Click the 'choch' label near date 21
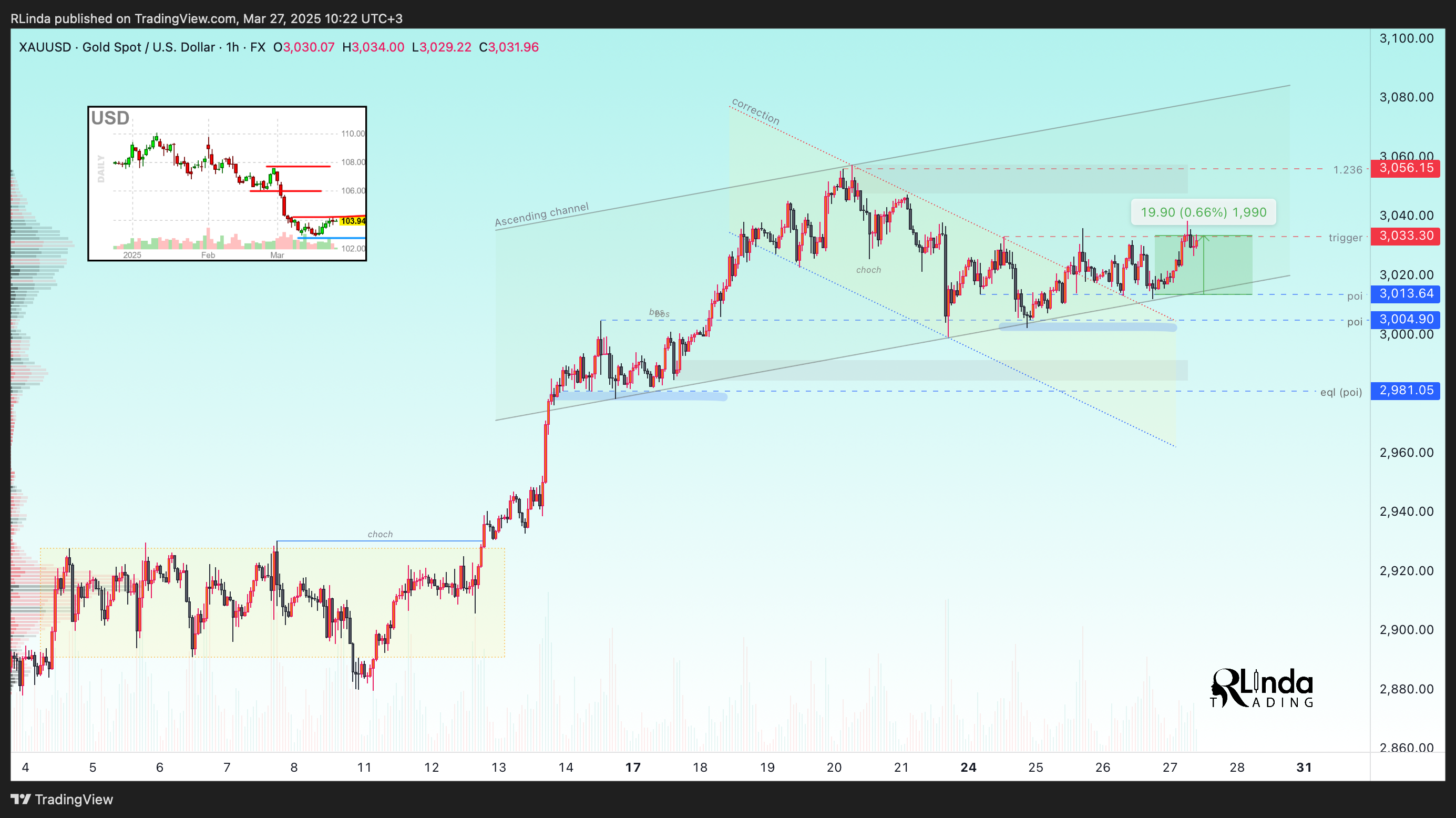Image resolution: width=1456 pixels, height=818 pixels. [868, 270]
